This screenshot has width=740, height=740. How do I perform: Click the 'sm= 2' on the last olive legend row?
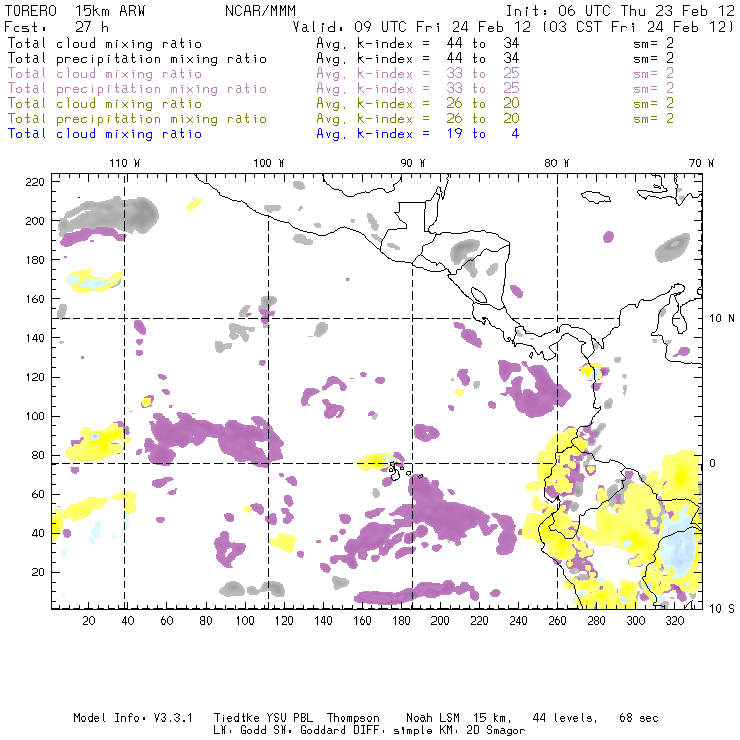(x=653, y=118)
